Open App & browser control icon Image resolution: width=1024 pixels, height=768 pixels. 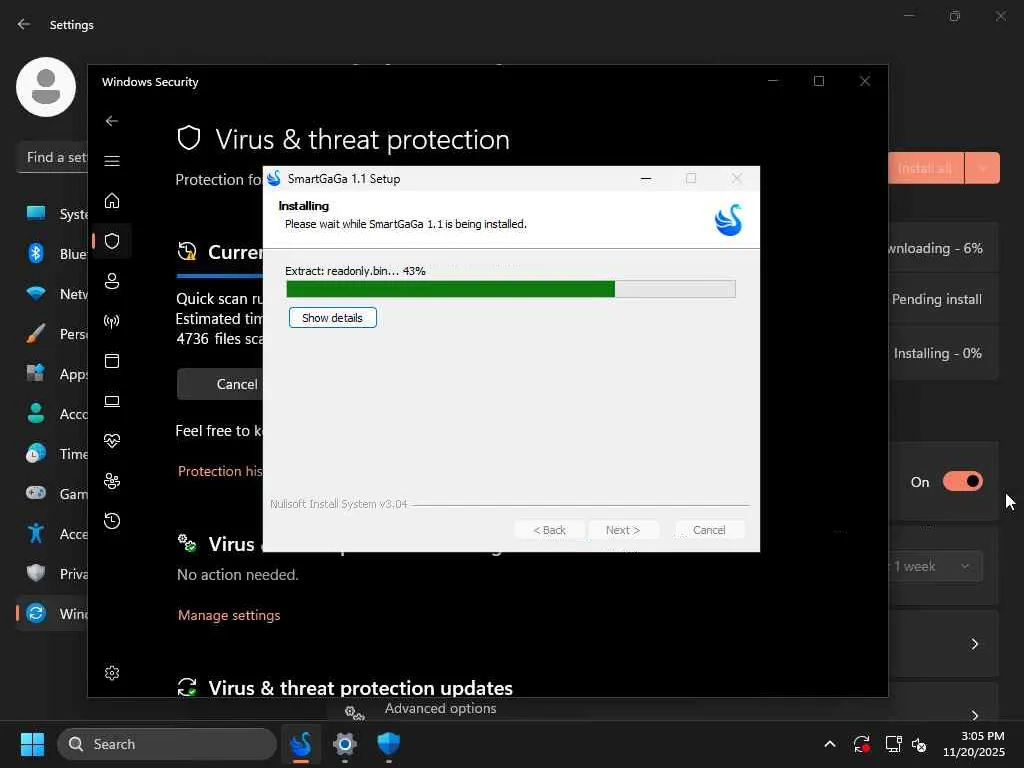coord(112,361)
